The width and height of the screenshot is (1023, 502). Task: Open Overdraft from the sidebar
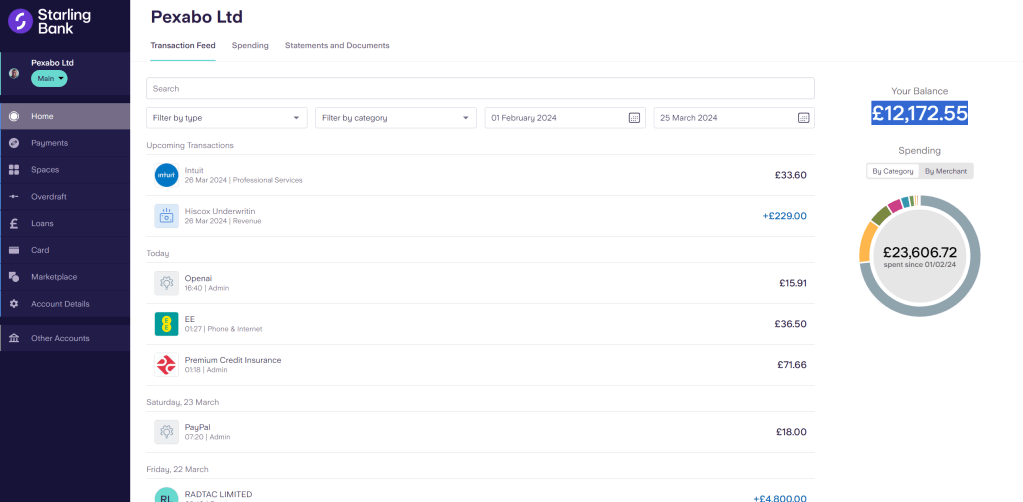65,196
